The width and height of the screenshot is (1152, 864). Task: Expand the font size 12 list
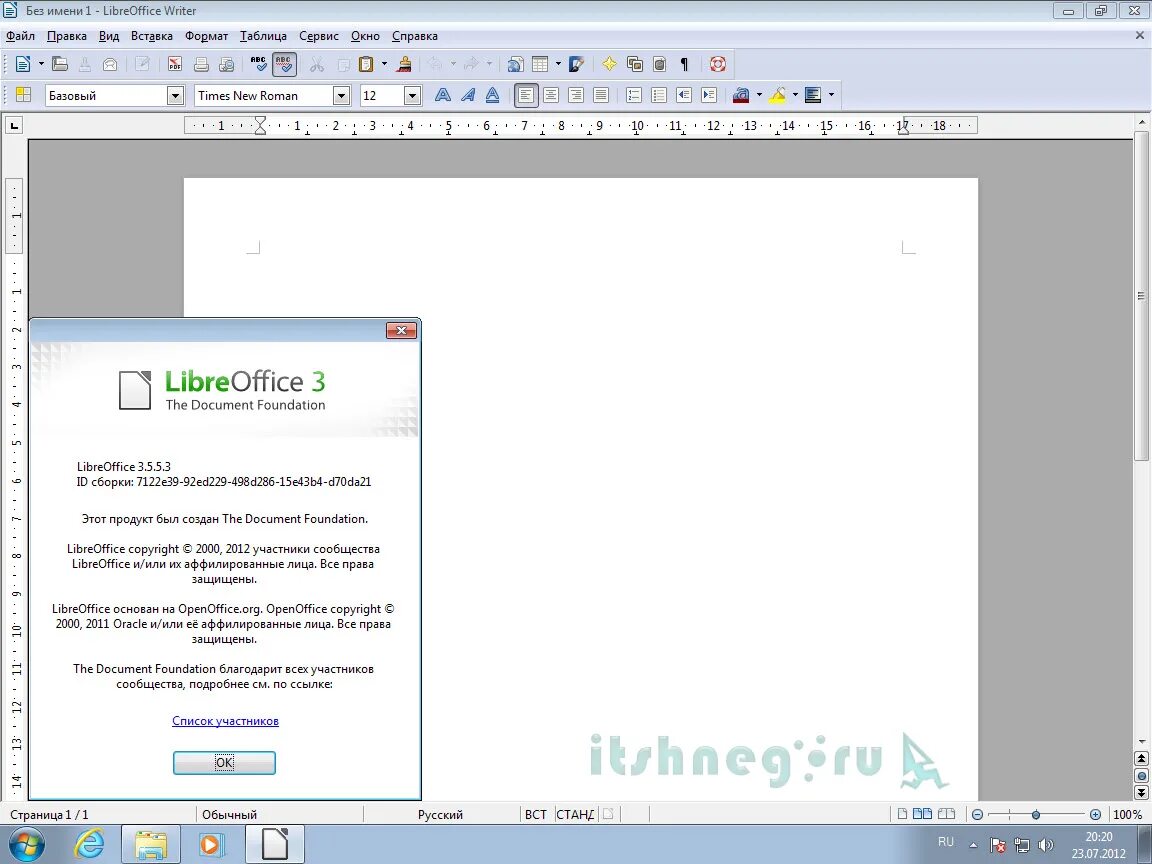click(x=412, y=96)
